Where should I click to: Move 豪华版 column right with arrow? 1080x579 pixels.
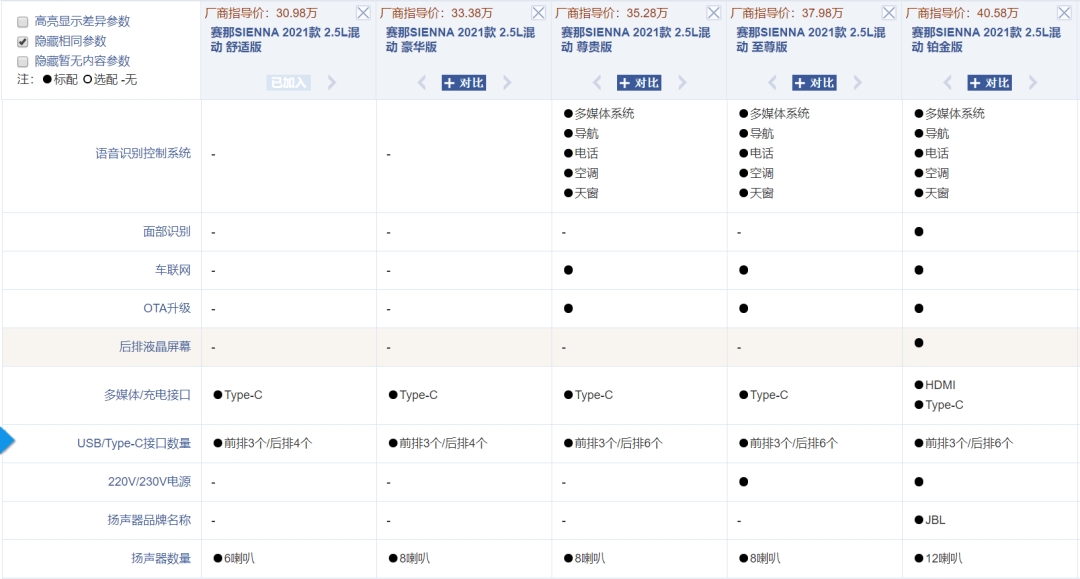[507, 83]
